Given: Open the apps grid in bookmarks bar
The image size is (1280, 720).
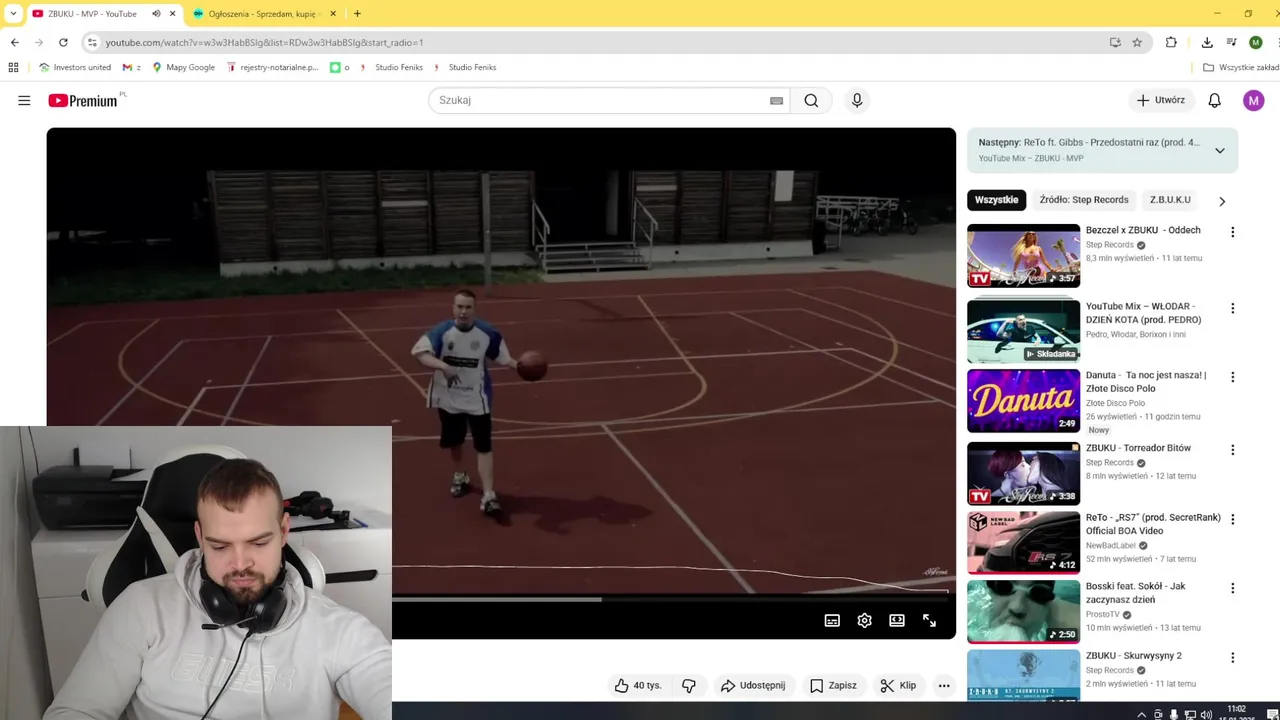Looking at the screenshot, I should pos(13,67).
